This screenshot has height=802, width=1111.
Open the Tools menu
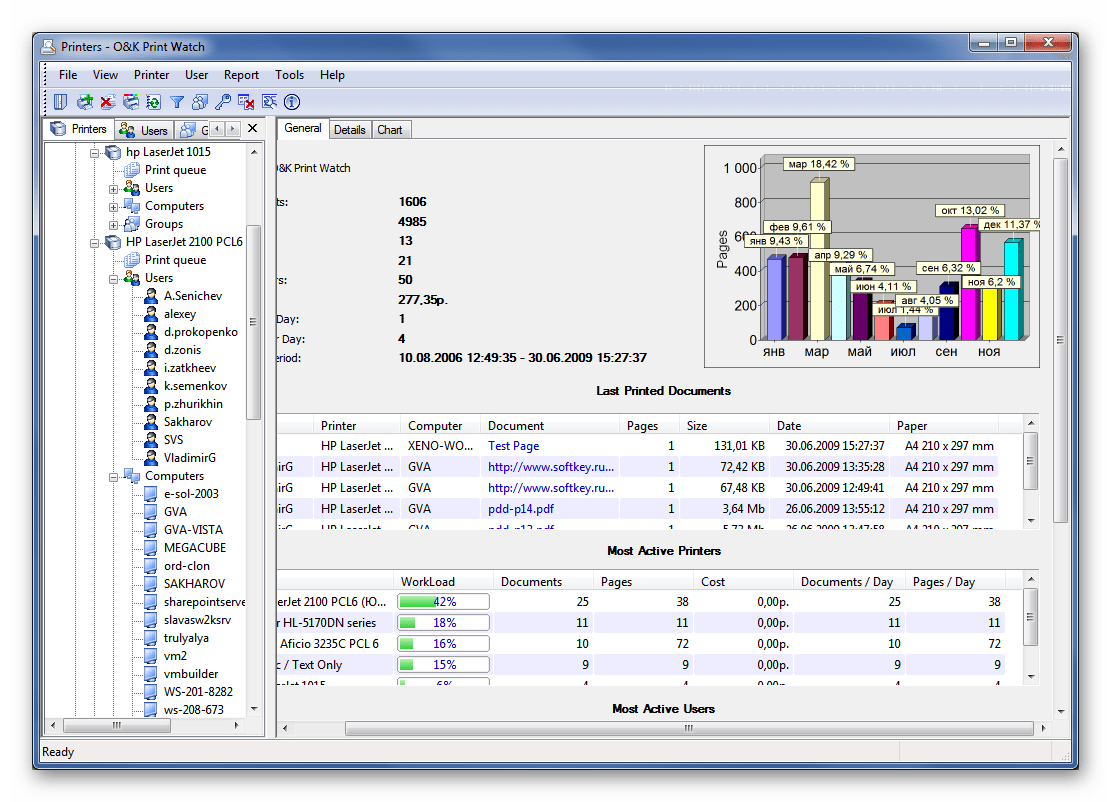(289, 75)
